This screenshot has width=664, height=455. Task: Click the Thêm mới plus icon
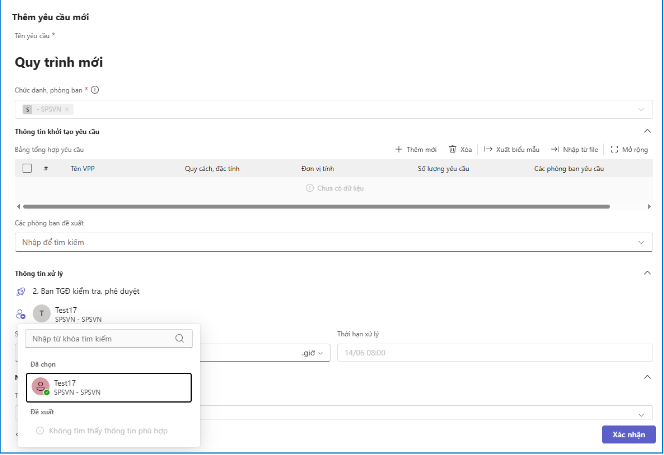coord(399,149)
